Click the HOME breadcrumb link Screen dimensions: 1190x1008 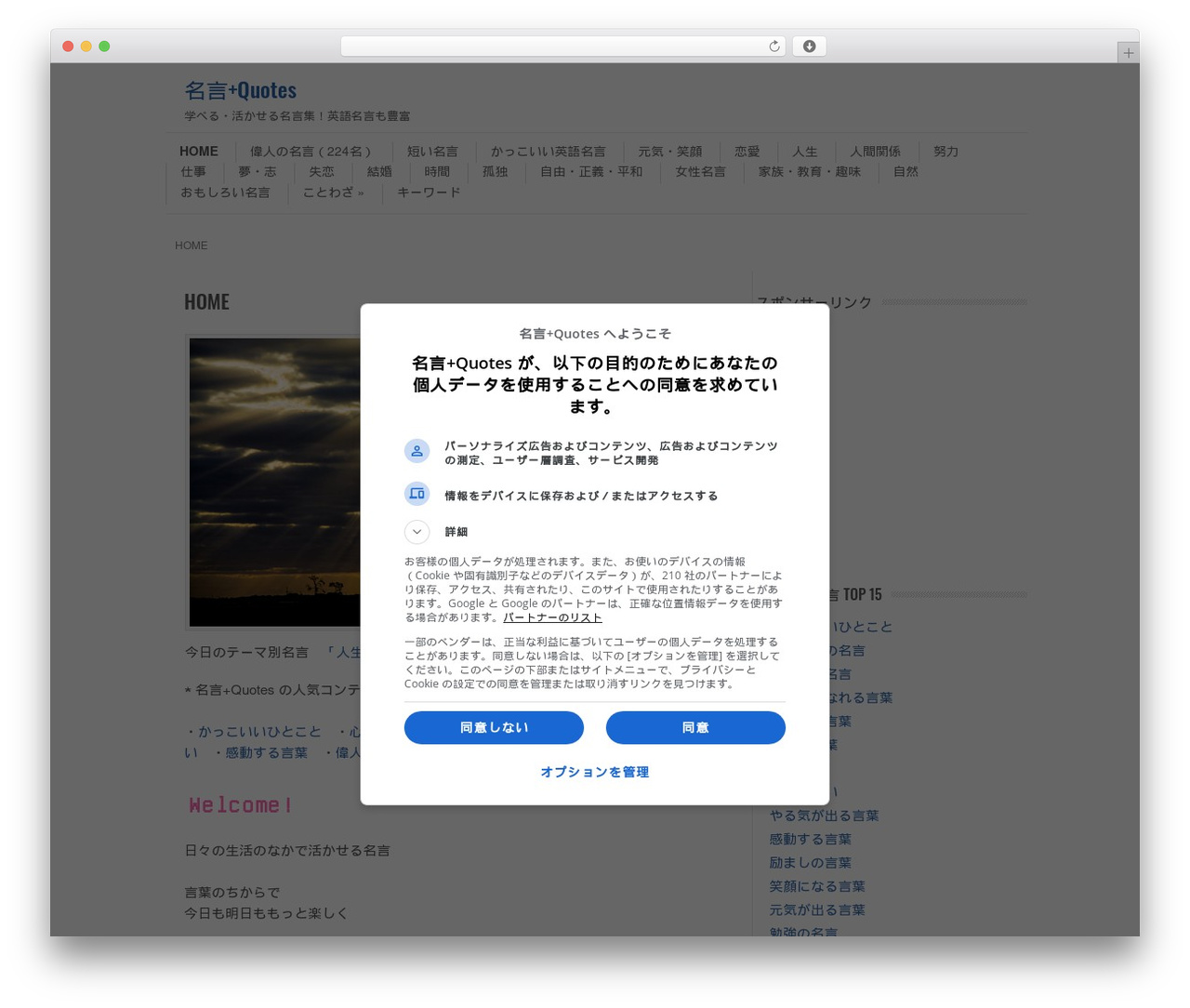[x=192, y=245]
